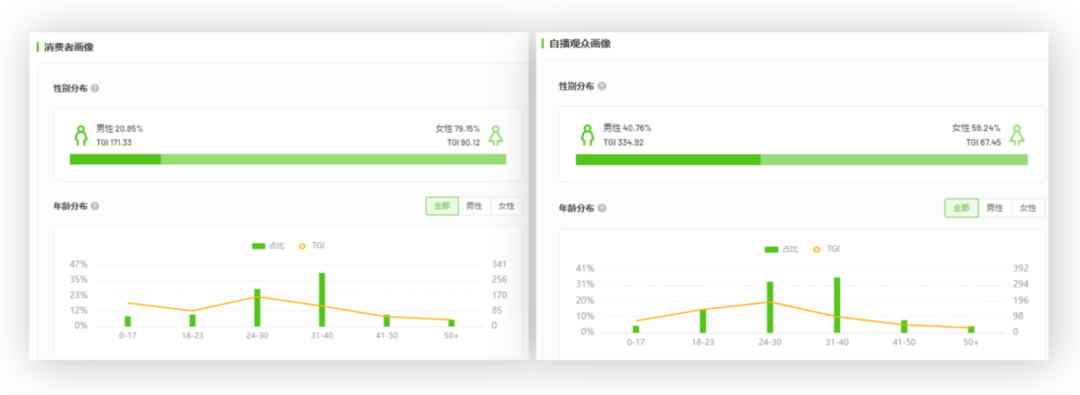Click the 47% axis label
The image size is (1080, 395).
coord(79,264)
